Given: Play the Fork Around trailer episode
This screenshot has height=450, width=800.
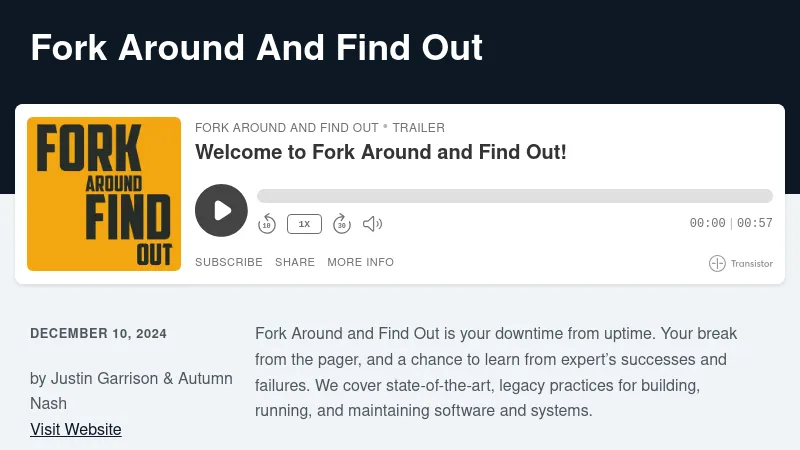Looking at the screenshot, I should (x=221, y=210).
